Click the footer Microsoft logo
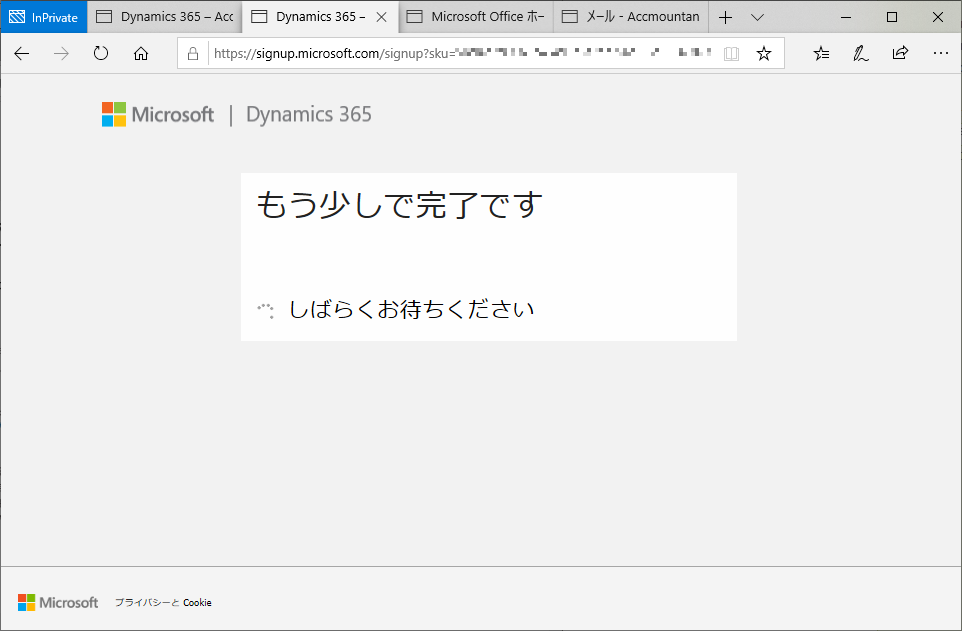The height and width of the screenshot is (631, 962). pyautogui.click(x=58, y=603)
